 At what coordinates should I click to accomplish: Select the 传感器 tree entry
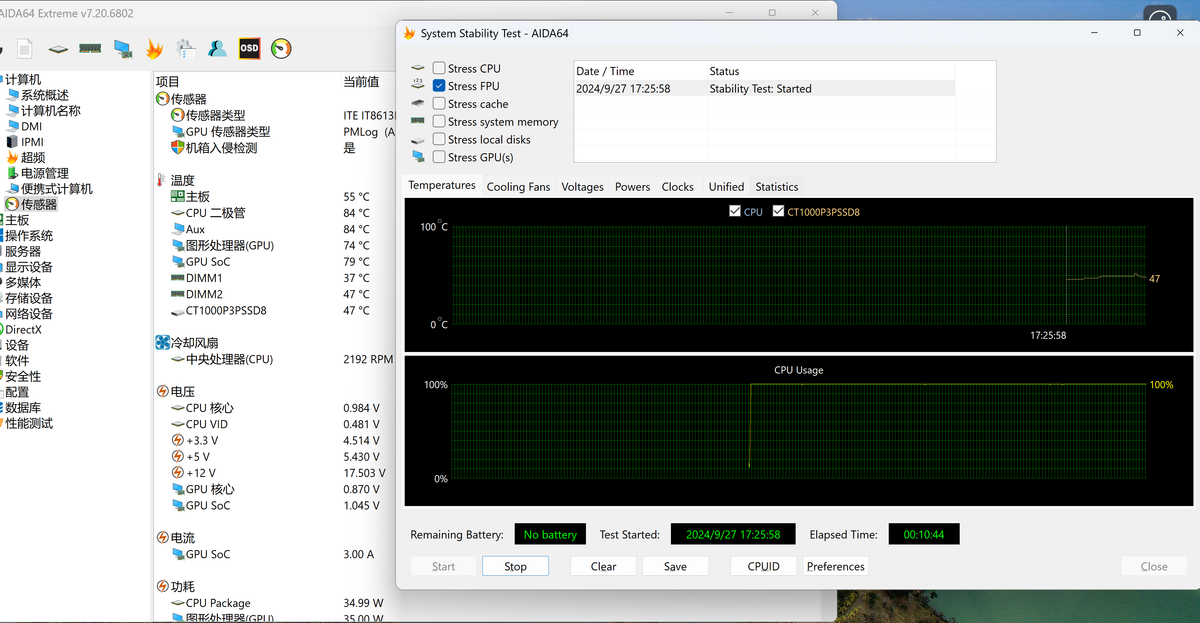pyautogui.click(x=39, y=204)
